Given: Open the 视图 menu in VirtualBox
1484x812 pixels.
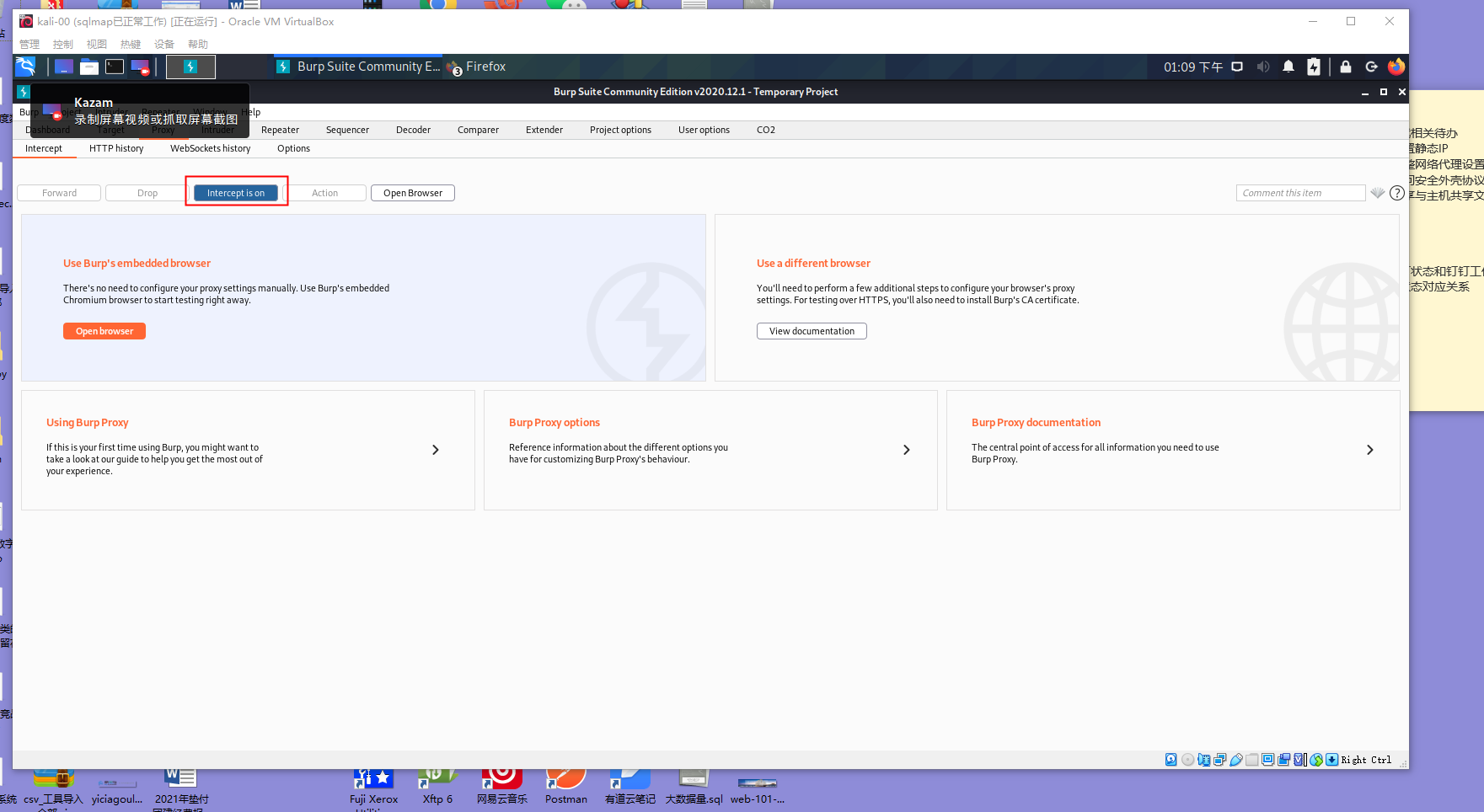Looking at the screenshot, I should [97, 44].
